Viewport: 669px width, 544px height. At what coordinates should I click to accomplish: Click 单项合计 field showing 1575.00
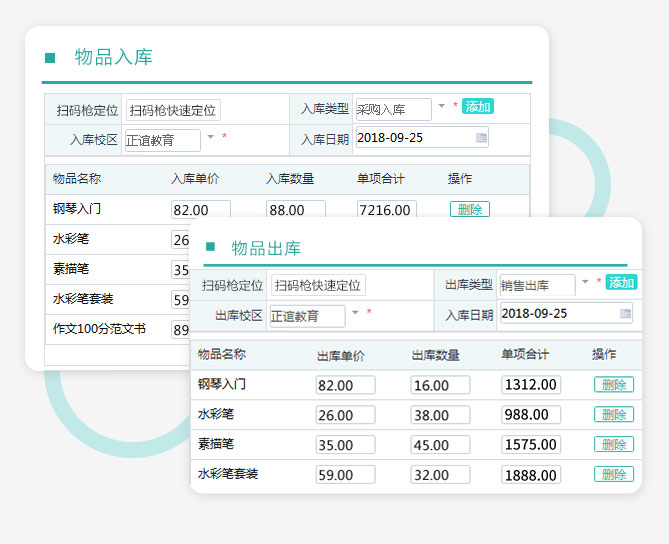tap(531, 445)
